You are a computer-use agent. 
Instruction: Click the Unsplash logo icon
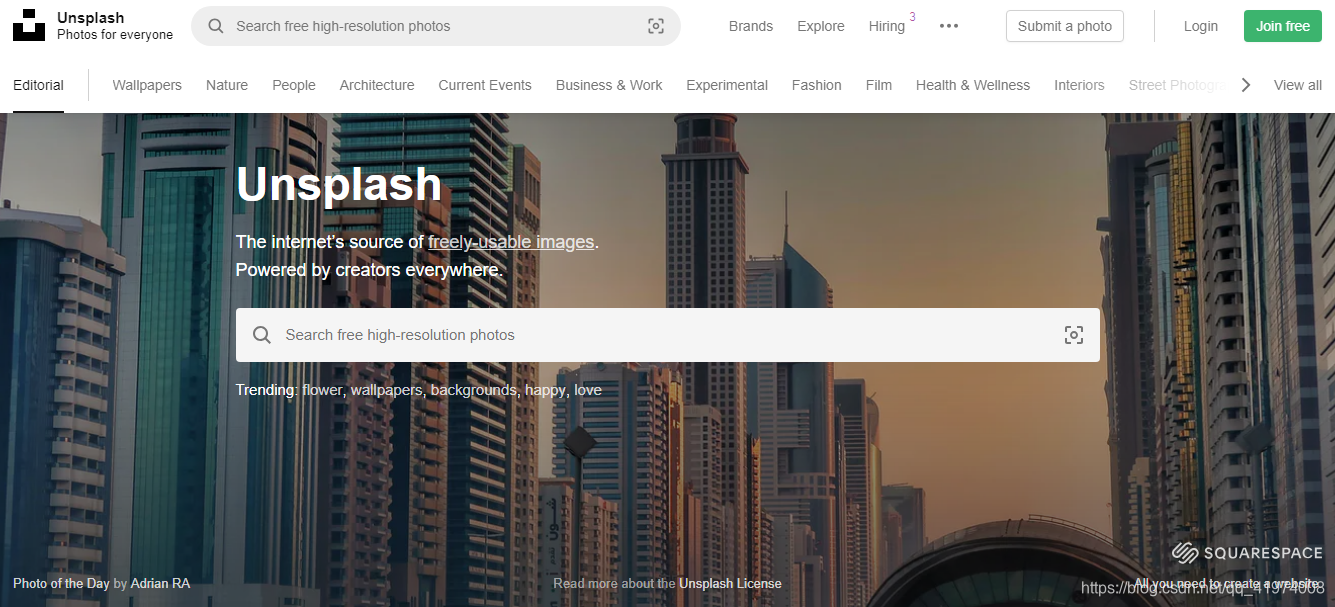tap(29, 26)
